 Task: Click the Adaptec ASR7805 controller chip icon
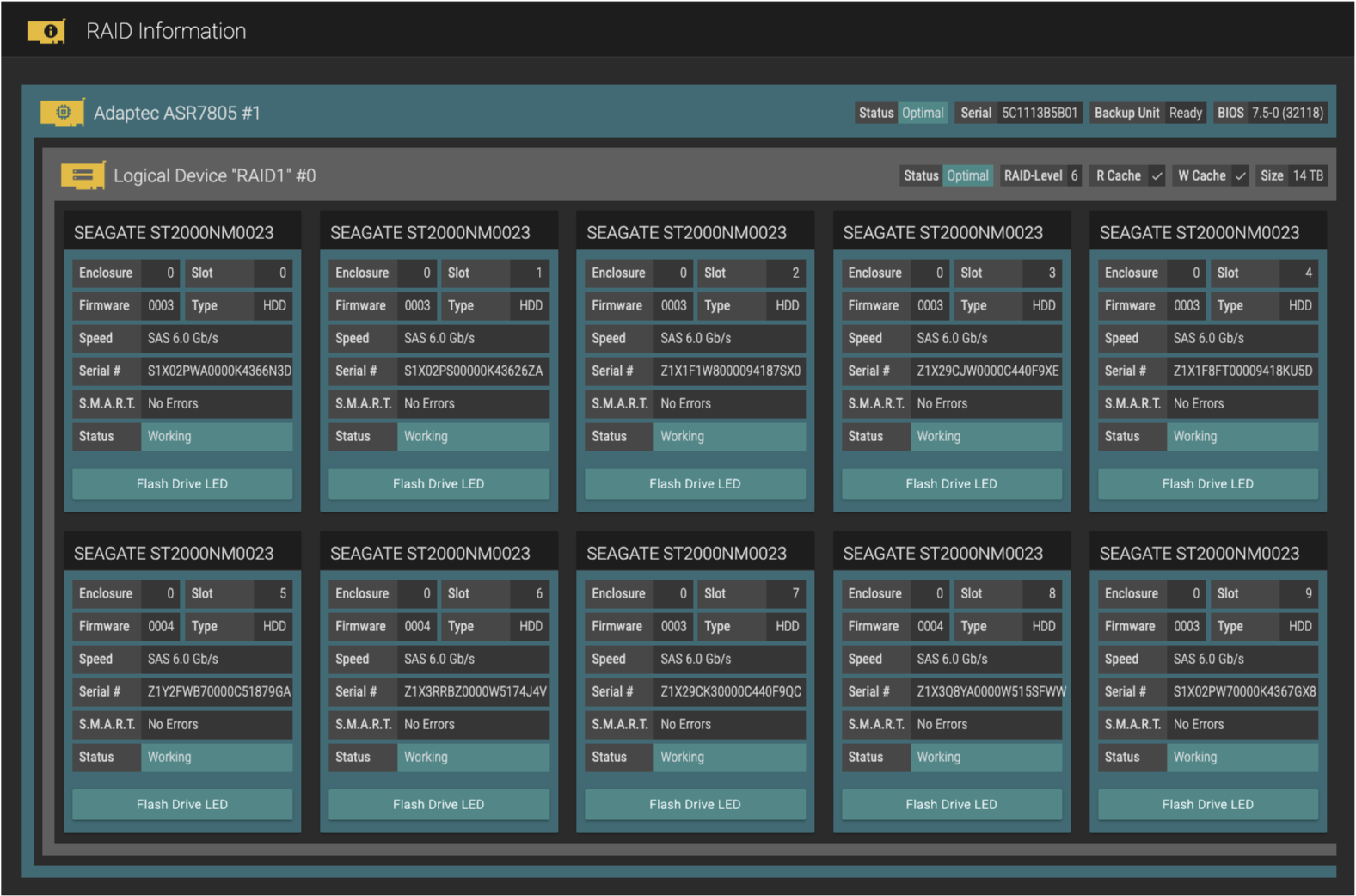[62, 113]
